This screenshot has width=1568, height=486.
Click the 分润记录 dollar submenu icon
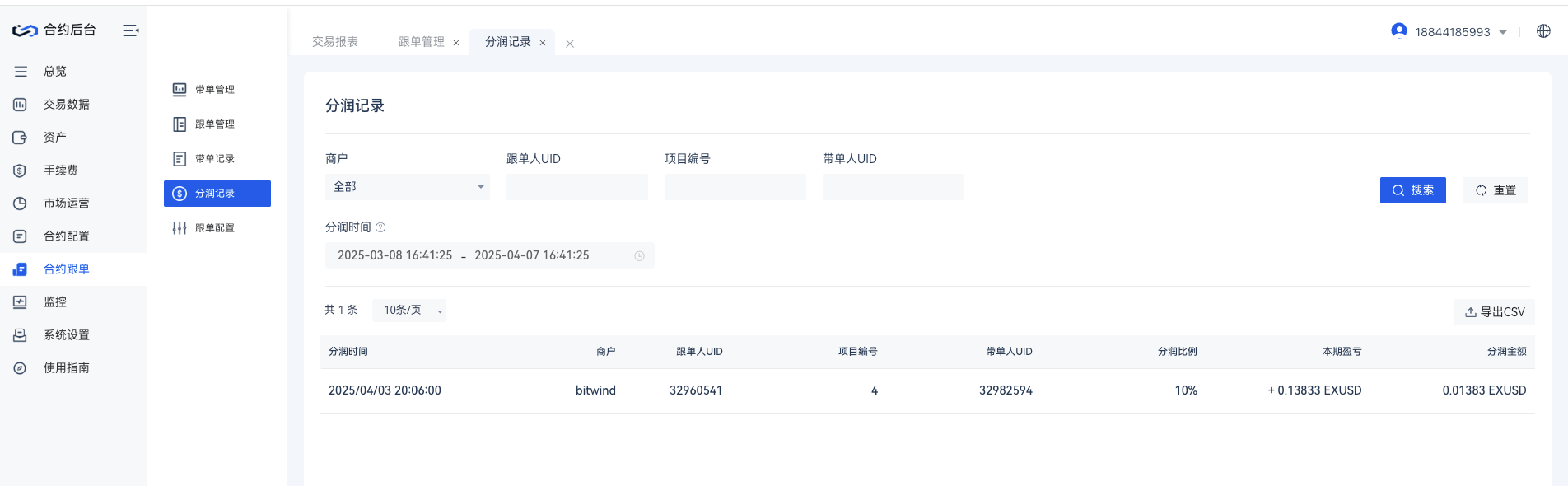[x=180, y=194]
